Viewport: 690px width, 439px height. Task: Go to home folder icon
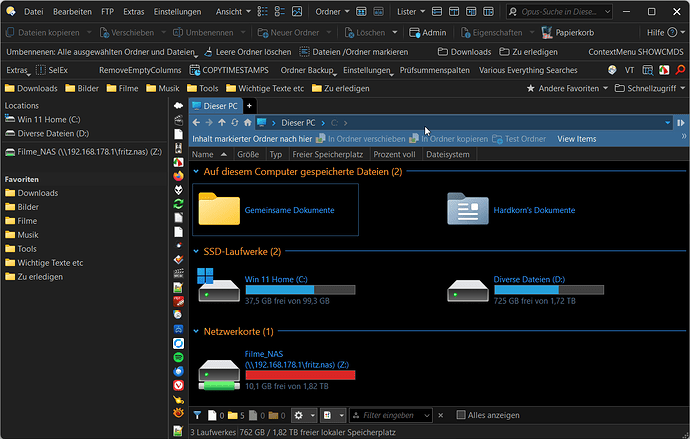pyautogui.click(x=248, y=123)
